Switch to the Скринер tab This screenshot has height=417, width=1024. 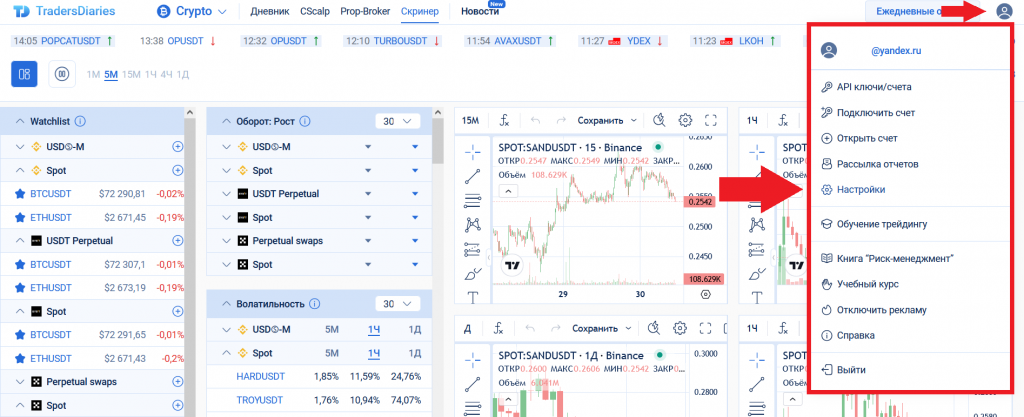coord(419,11)
